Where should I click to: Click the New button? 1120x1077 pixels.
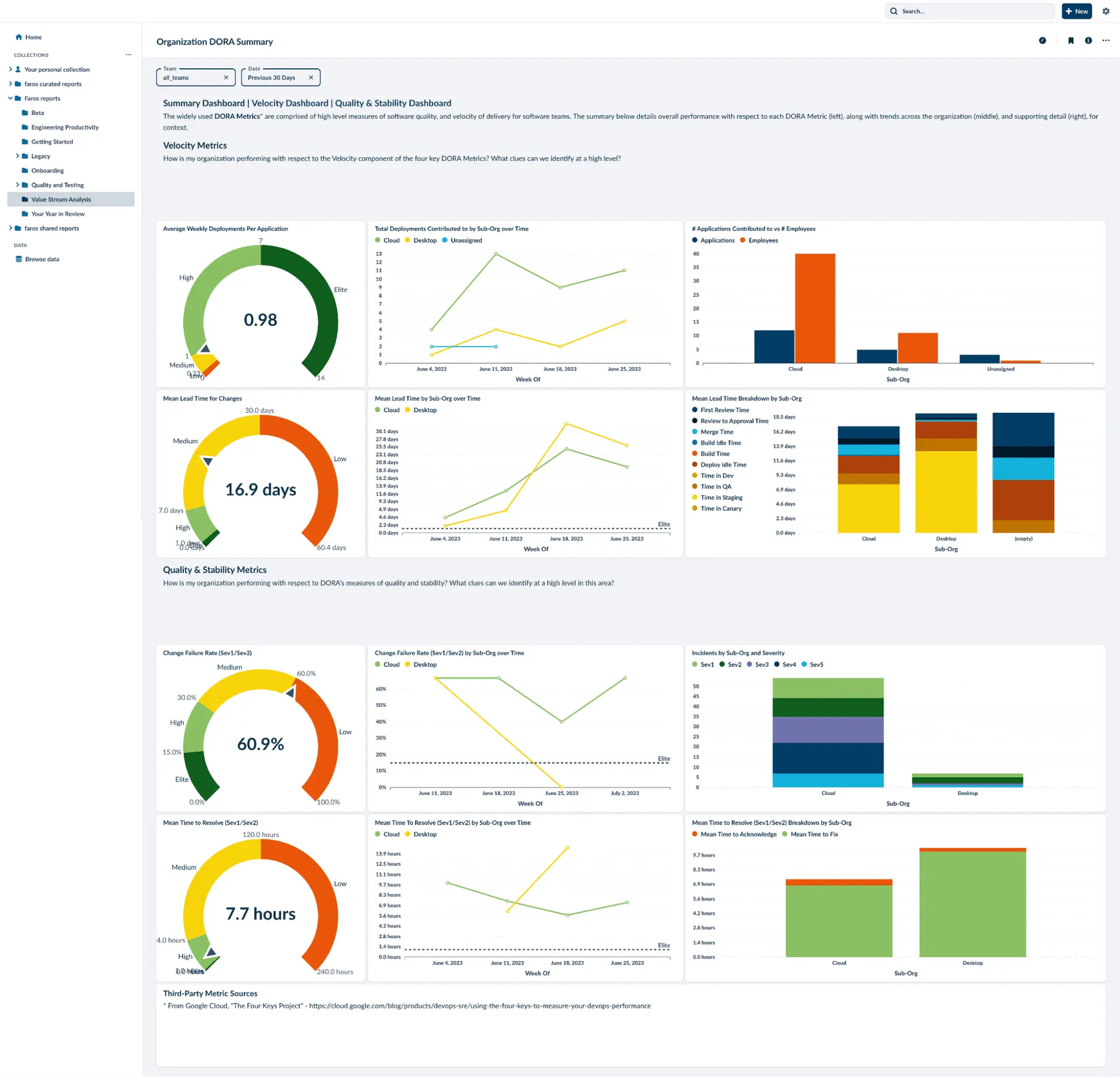click(x=1076, y=11)
